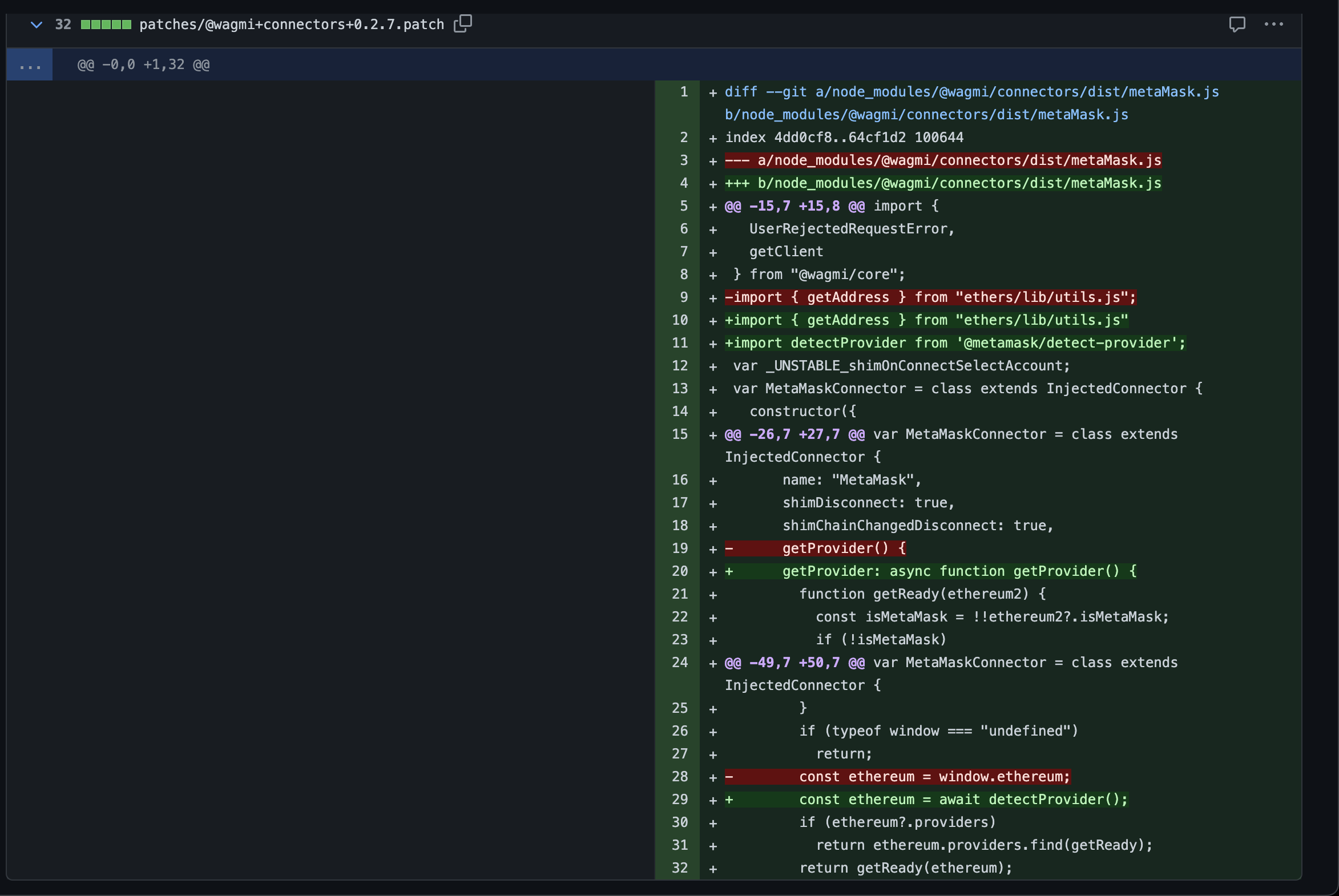The image size is (1339, 896).
Task: Open the file's three-dot options menu
Action: 1273,24
